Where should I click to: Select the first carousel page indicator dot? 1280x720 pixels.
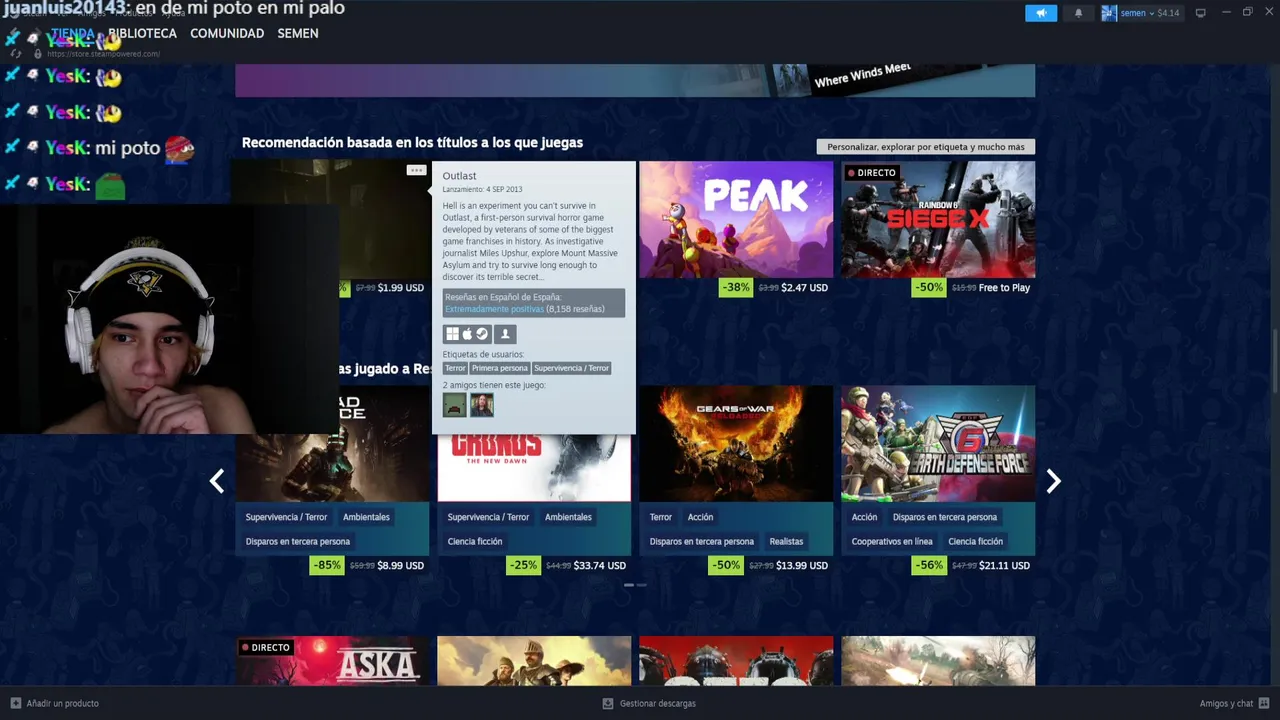pyautogui.click(x=629, y=584)
